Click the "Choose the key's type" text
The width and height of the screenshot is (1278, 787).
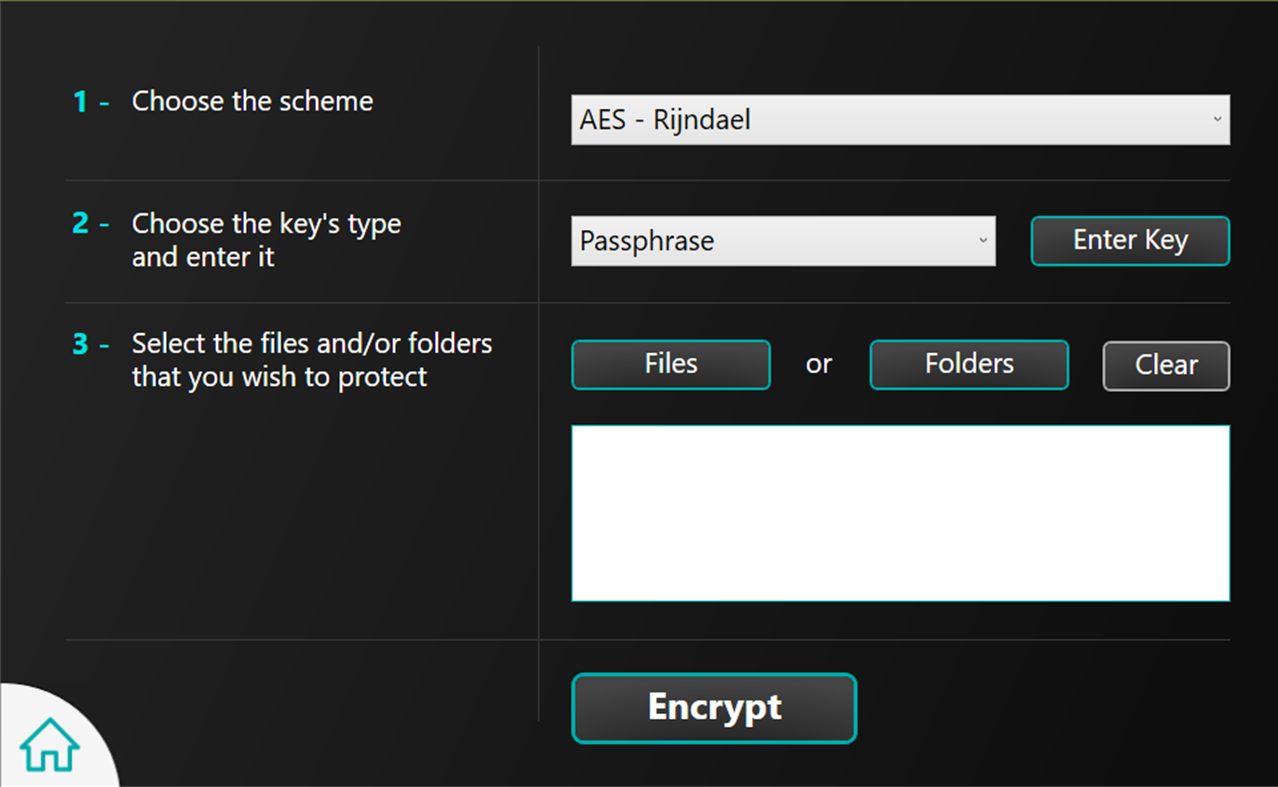(x=266, y=223)
